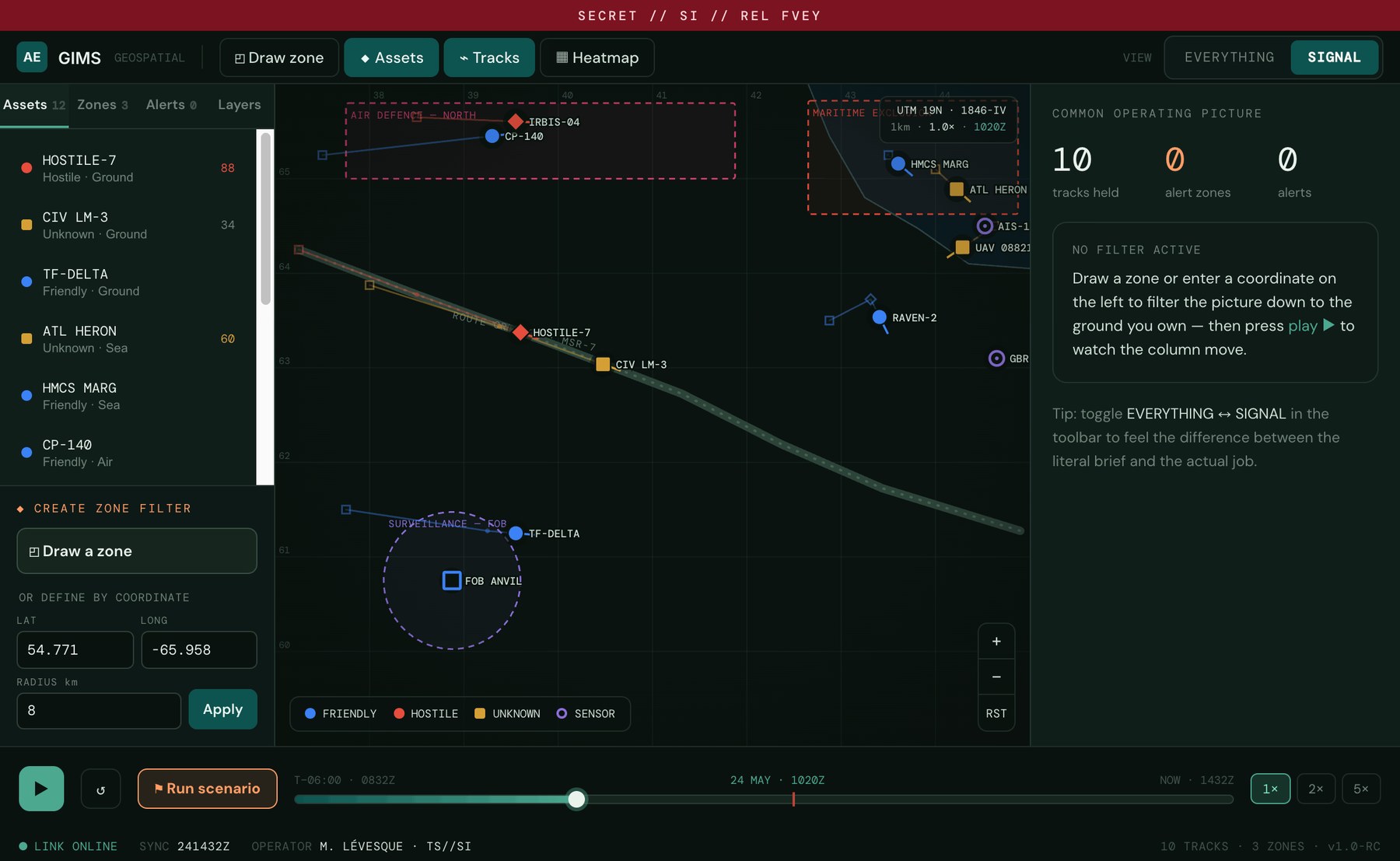Click the LONG coordinate field
This screenshot has width=1400, height=861.
click(199, 649)
